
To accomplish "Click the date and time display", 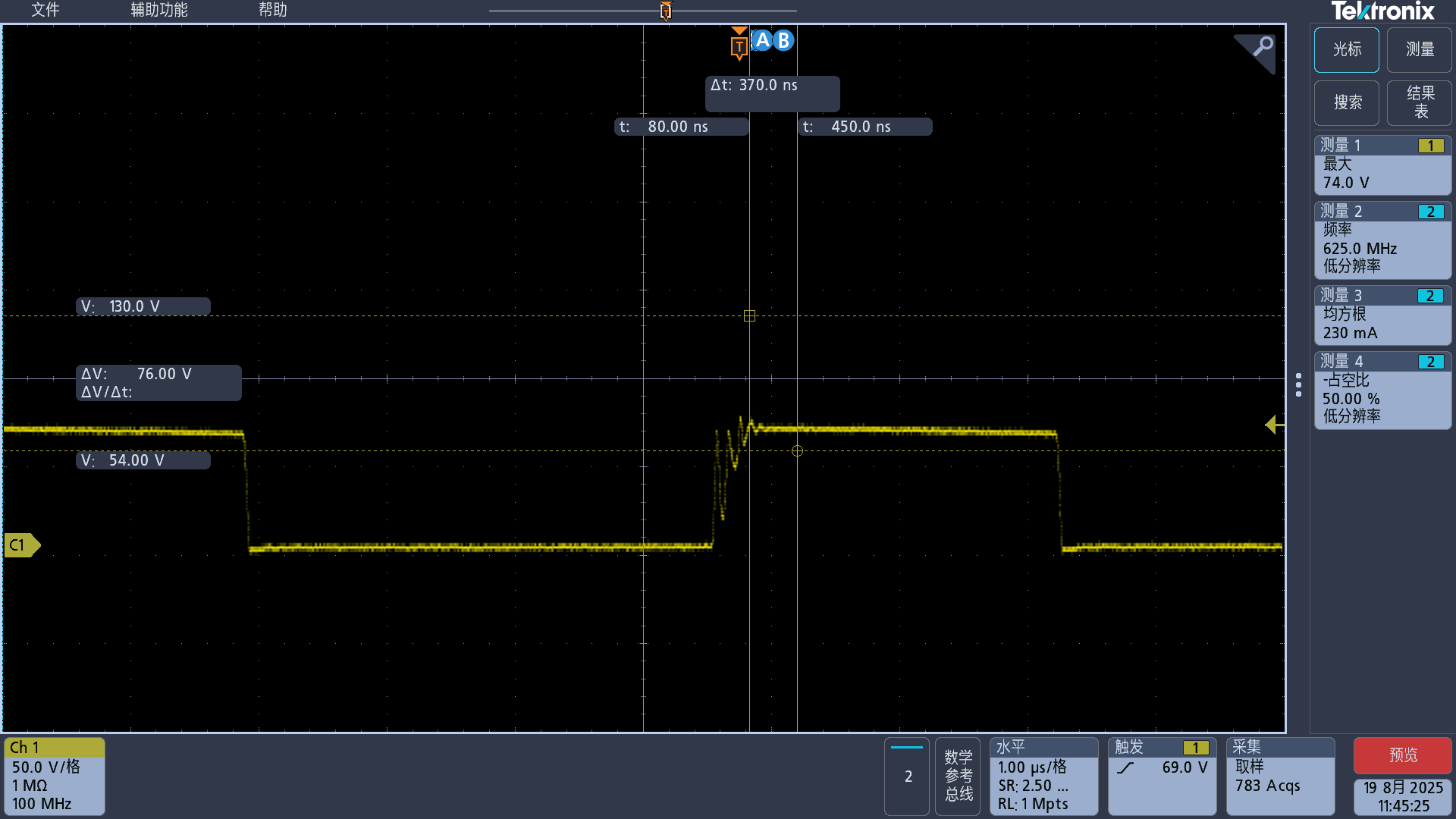I will pos(1402,797).
